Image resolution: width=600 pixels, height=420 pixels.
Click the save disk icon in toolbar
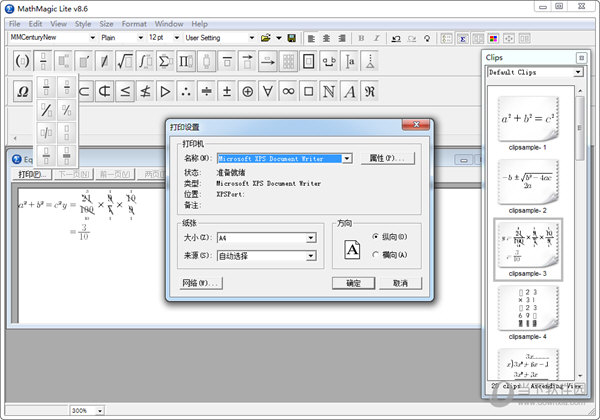click(292, 38)
